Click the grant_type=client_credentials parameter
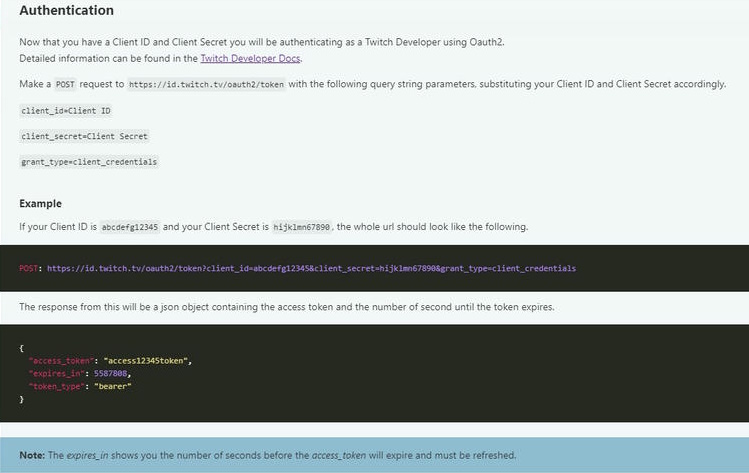The width and height of the screenshot is (749, 473). pyautogui.click(x=89, y=162)
